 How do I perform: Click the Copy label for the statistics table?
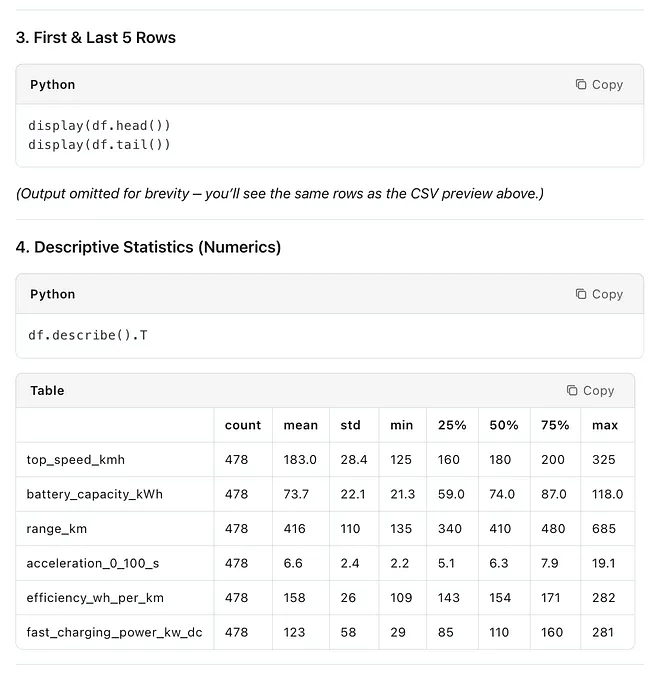(598, 390)
